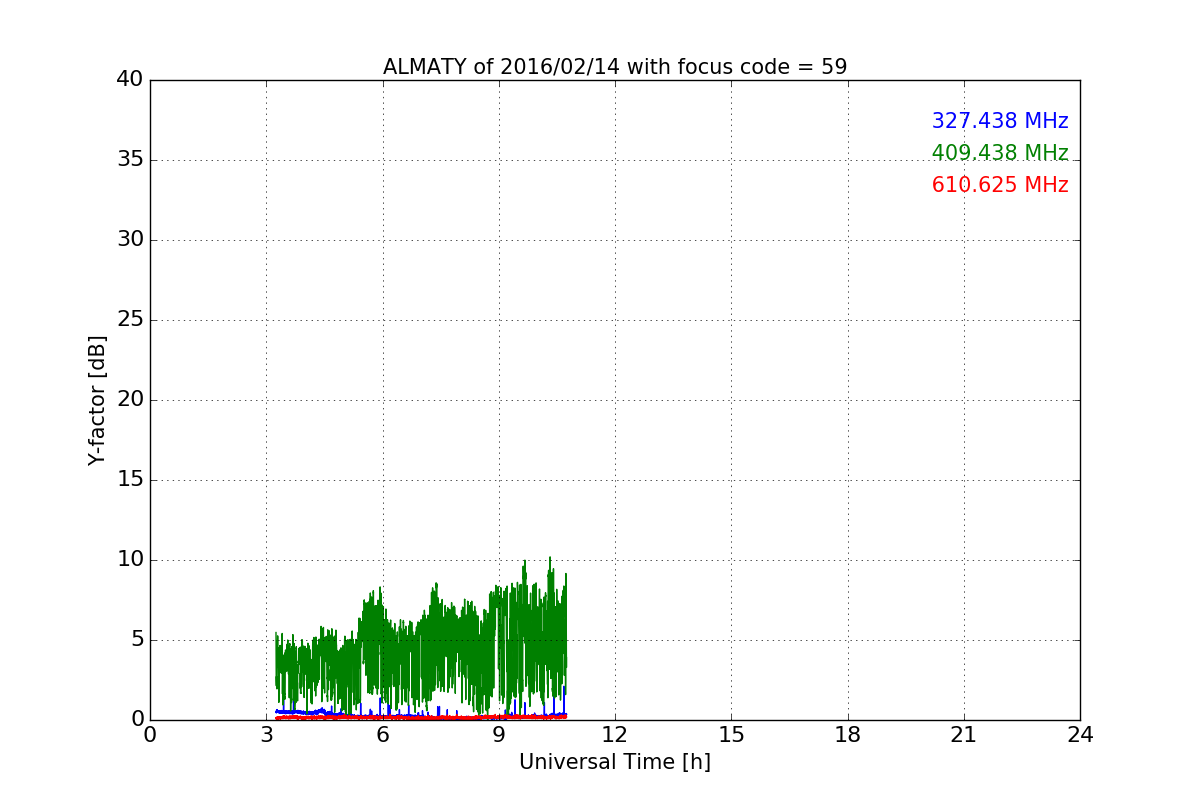The width and height of the screenshot is (1200, 800).
Task: Click the y-axis tick label 20
Action: pos(129,400)
